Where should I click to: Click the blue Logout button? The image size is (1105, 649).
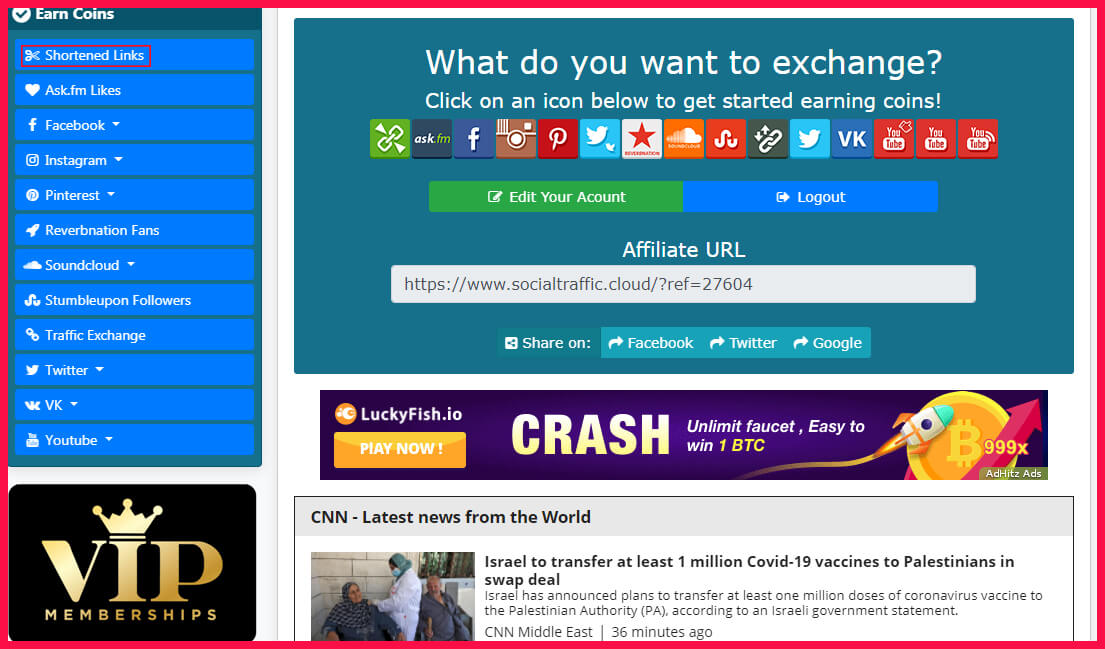(x=810, y=197)
